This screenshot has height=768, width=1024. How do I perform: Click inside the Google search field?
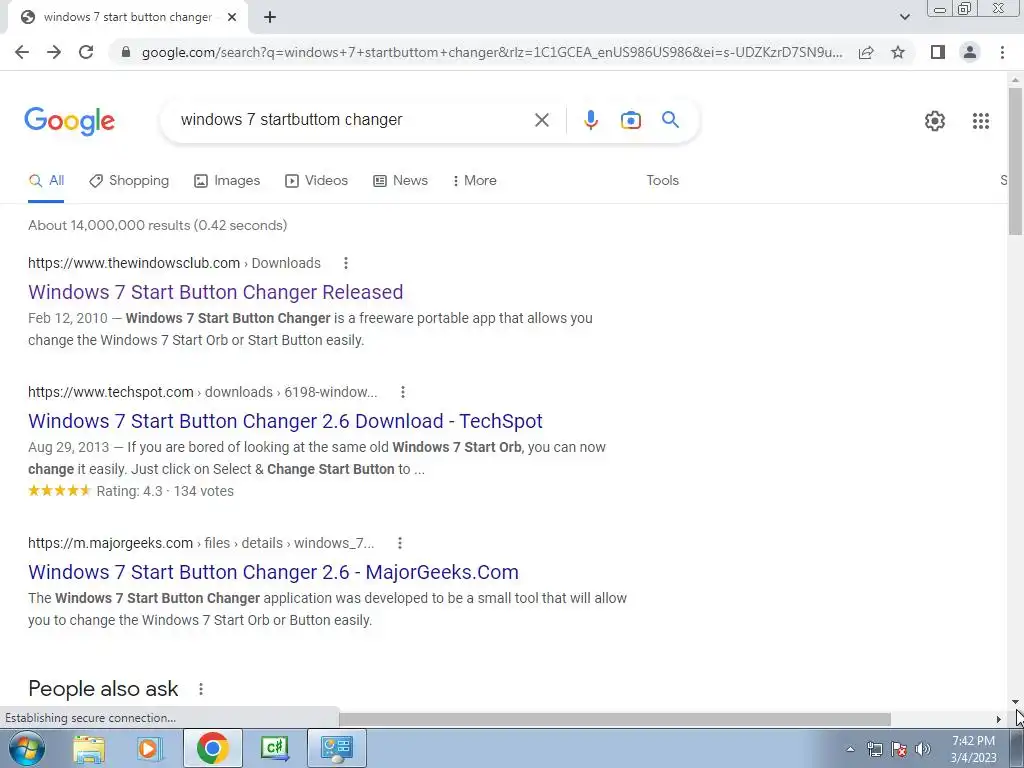(x=353, y=120)
